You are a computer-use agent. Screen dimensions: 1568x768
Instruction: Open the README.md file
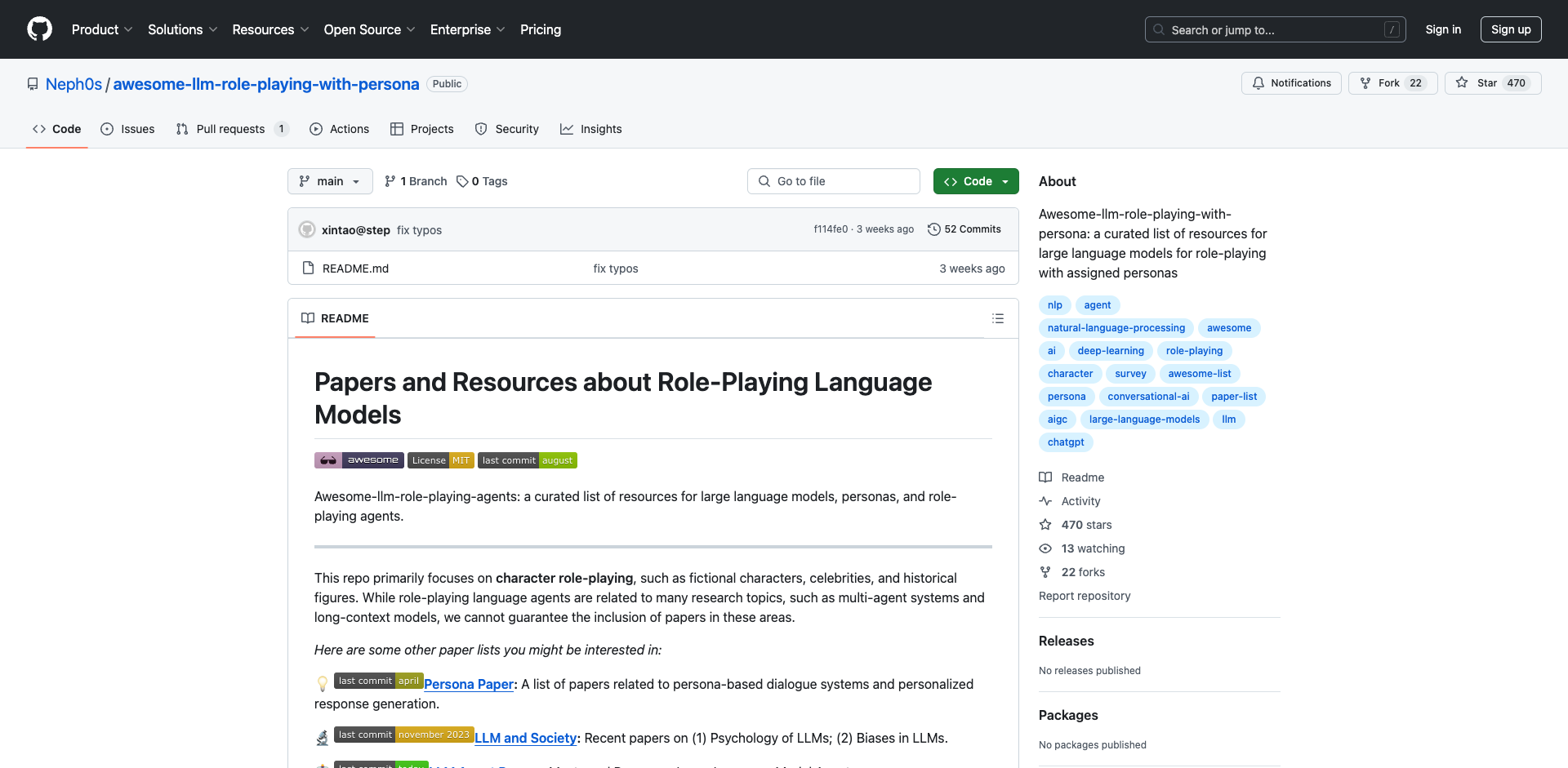point(355,269)
